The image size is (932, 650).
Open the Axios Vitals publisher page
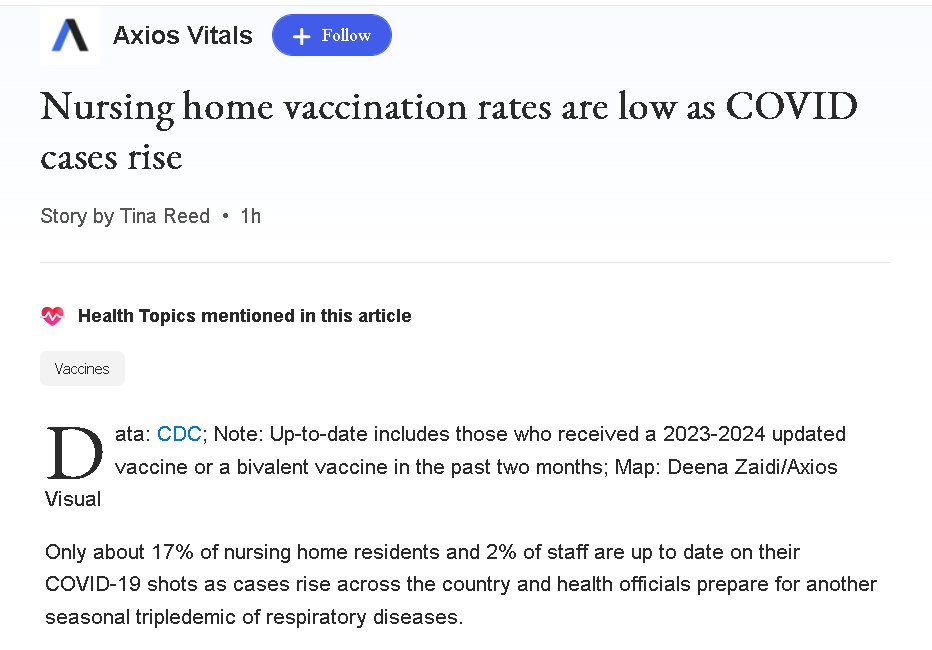point(182,36)
